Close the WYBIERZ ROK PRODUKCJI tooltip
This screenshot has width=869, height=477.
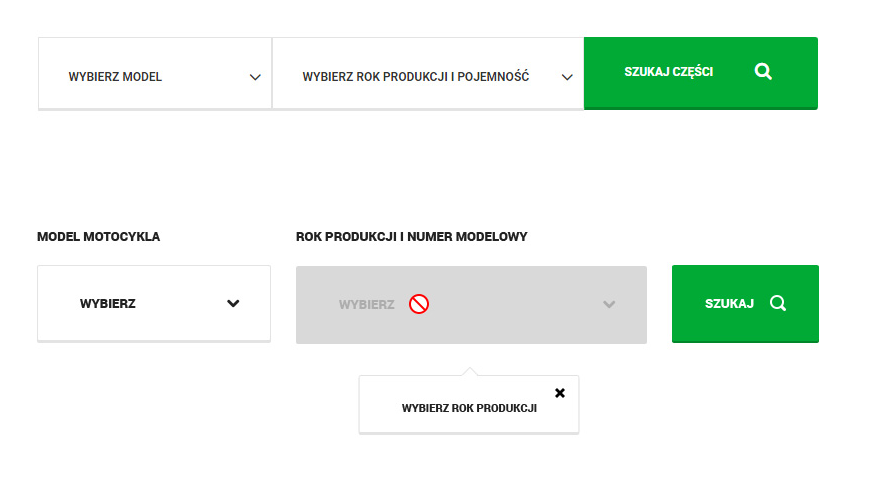[560, 393]
